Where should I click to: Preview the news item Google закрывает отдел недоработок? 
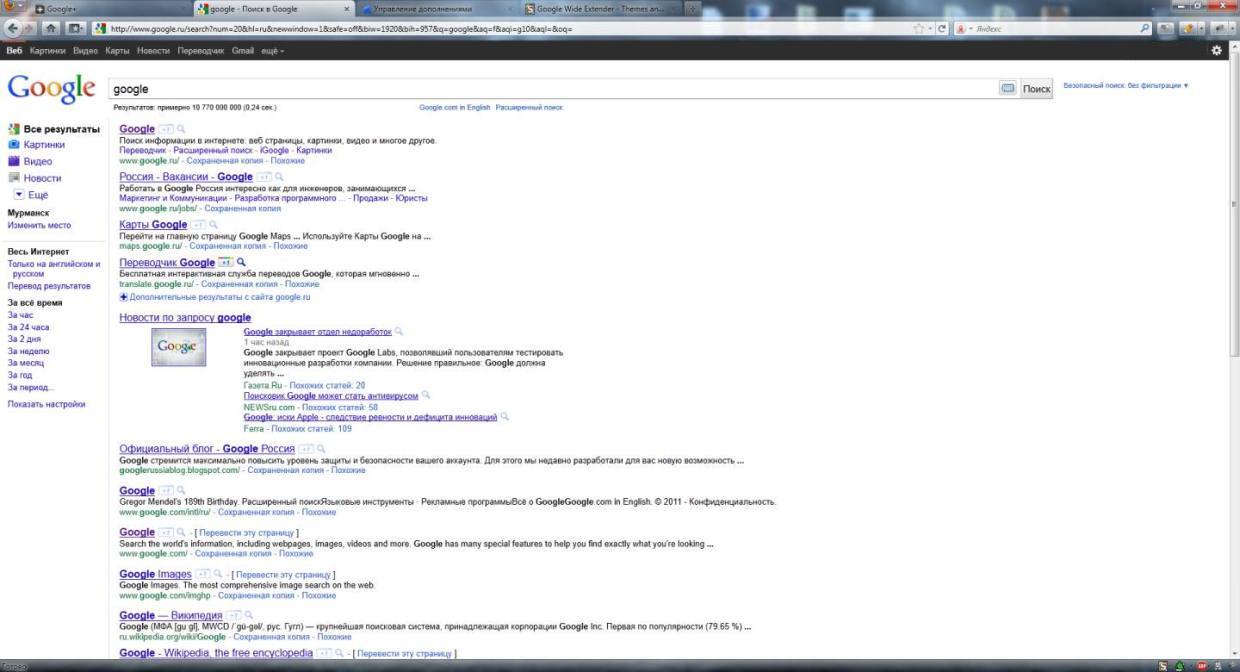point(399,331)
